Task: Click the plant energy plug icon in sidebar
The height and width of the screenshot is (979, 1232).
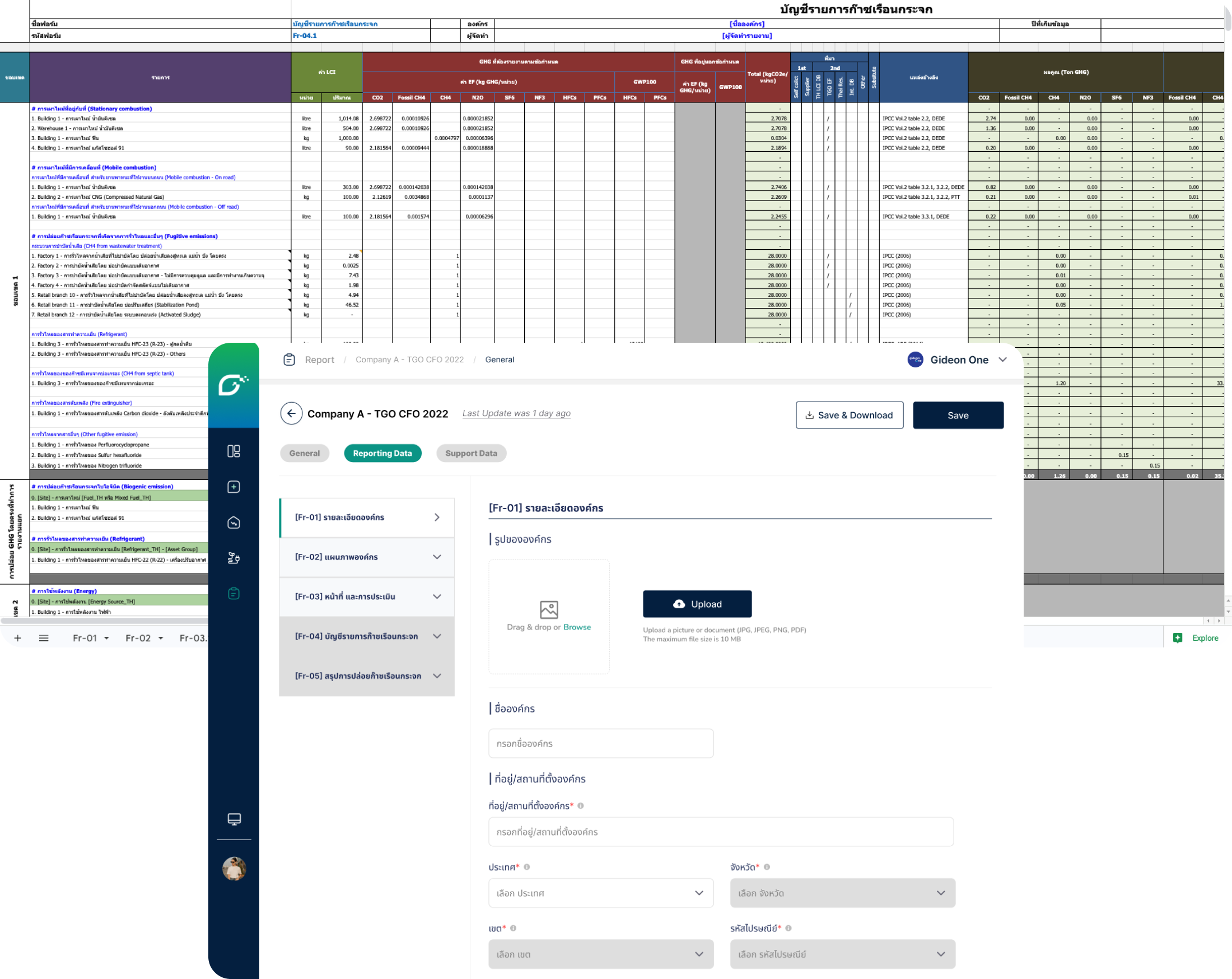Action: point(234,558)
